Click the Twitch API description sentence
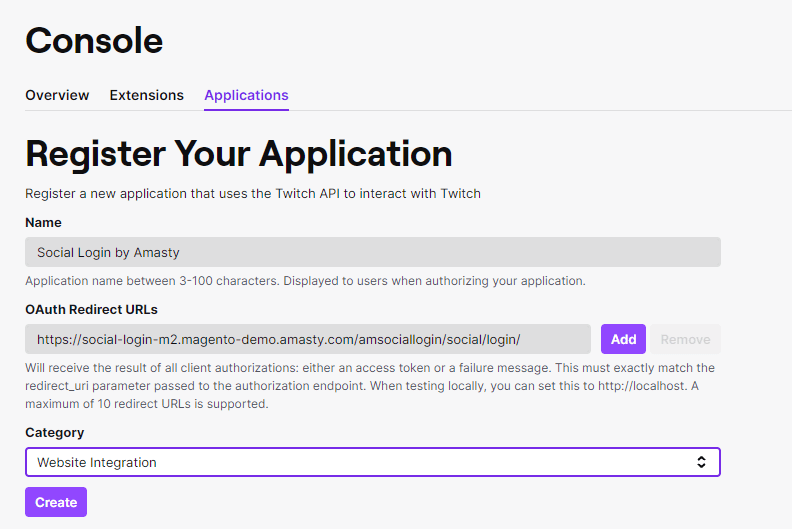This screenshot has width=792, height=529. [253, 194]
